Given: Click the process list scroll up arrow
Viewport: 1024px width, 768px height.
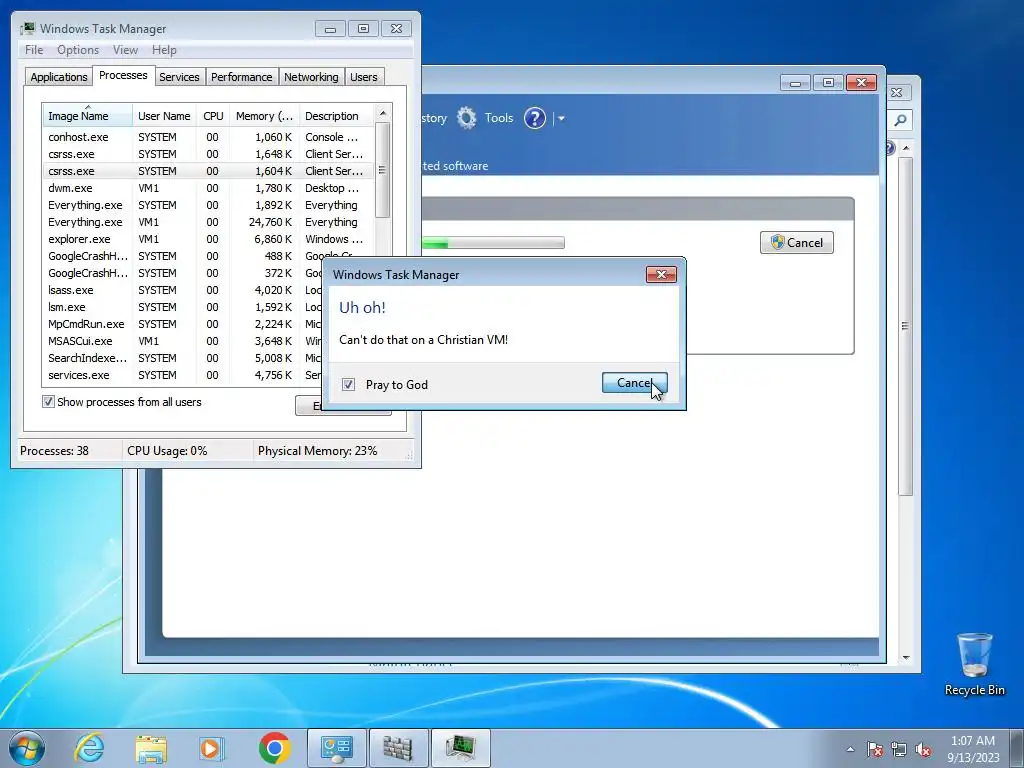Looking at the screenshot, I should click(383, 113).
